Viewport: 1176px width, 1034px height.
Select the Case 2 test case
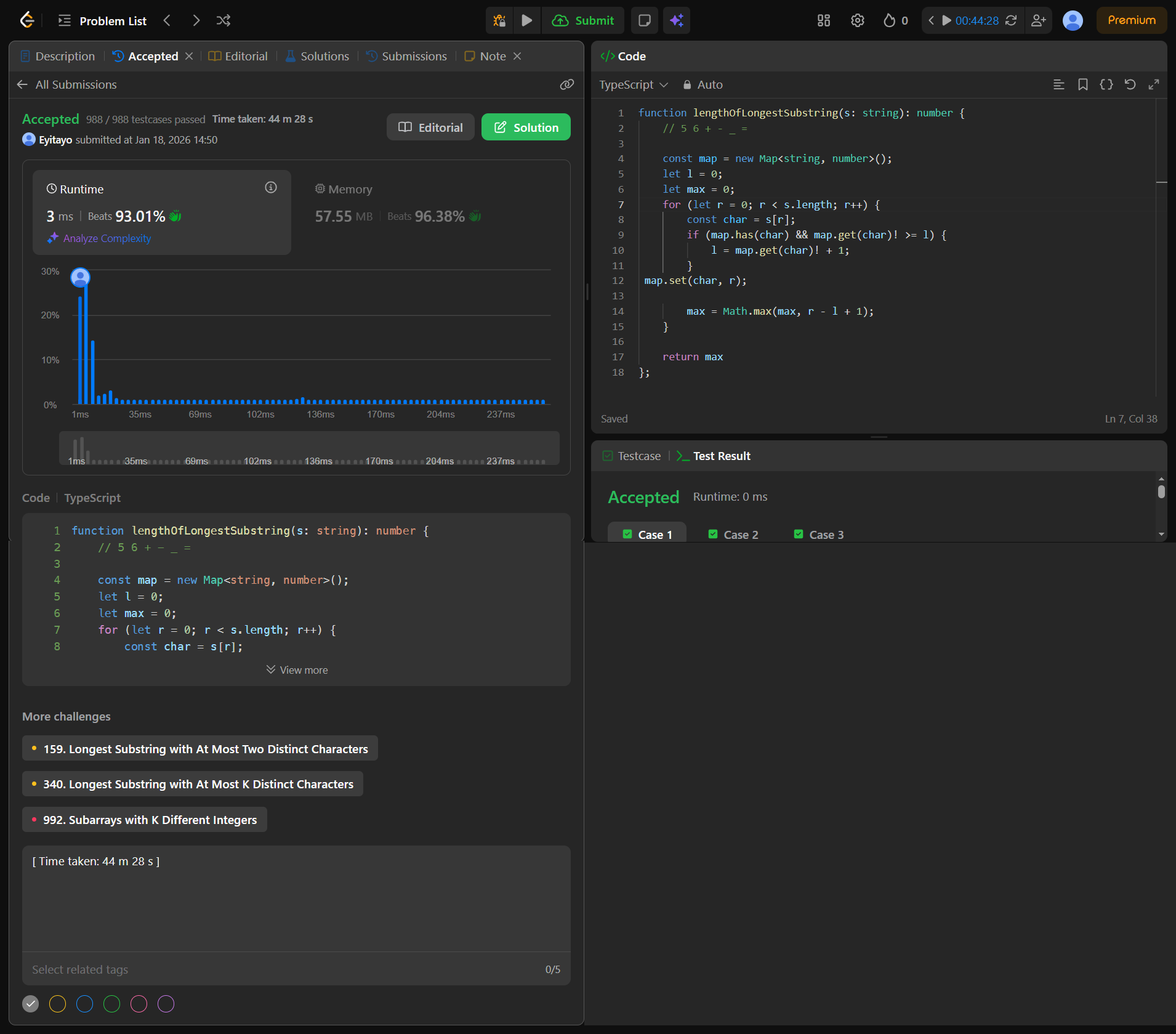point(733,535)
